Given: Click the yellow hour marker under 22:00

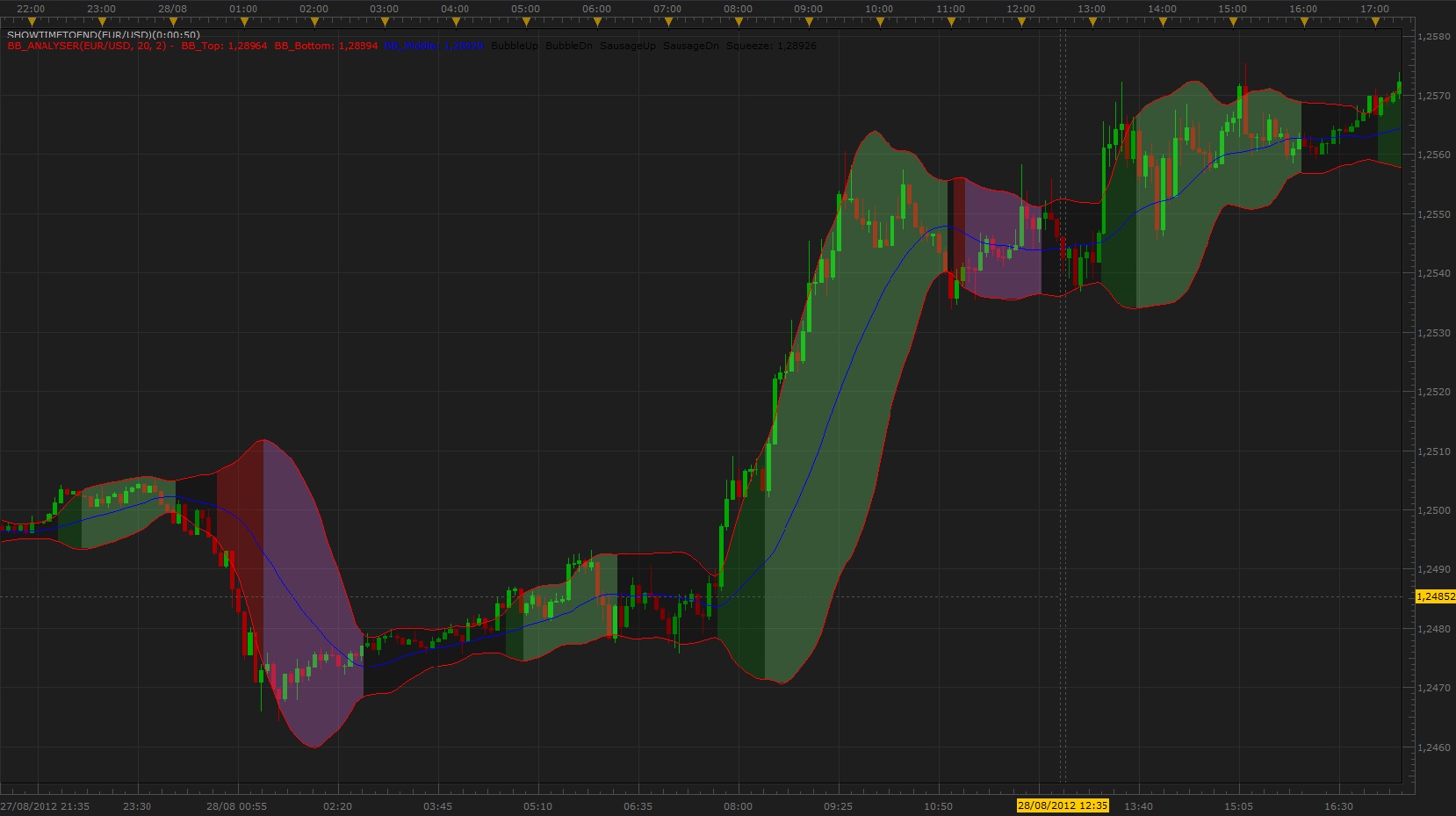Looking at the screenshot, I should (x=31, y=20).
